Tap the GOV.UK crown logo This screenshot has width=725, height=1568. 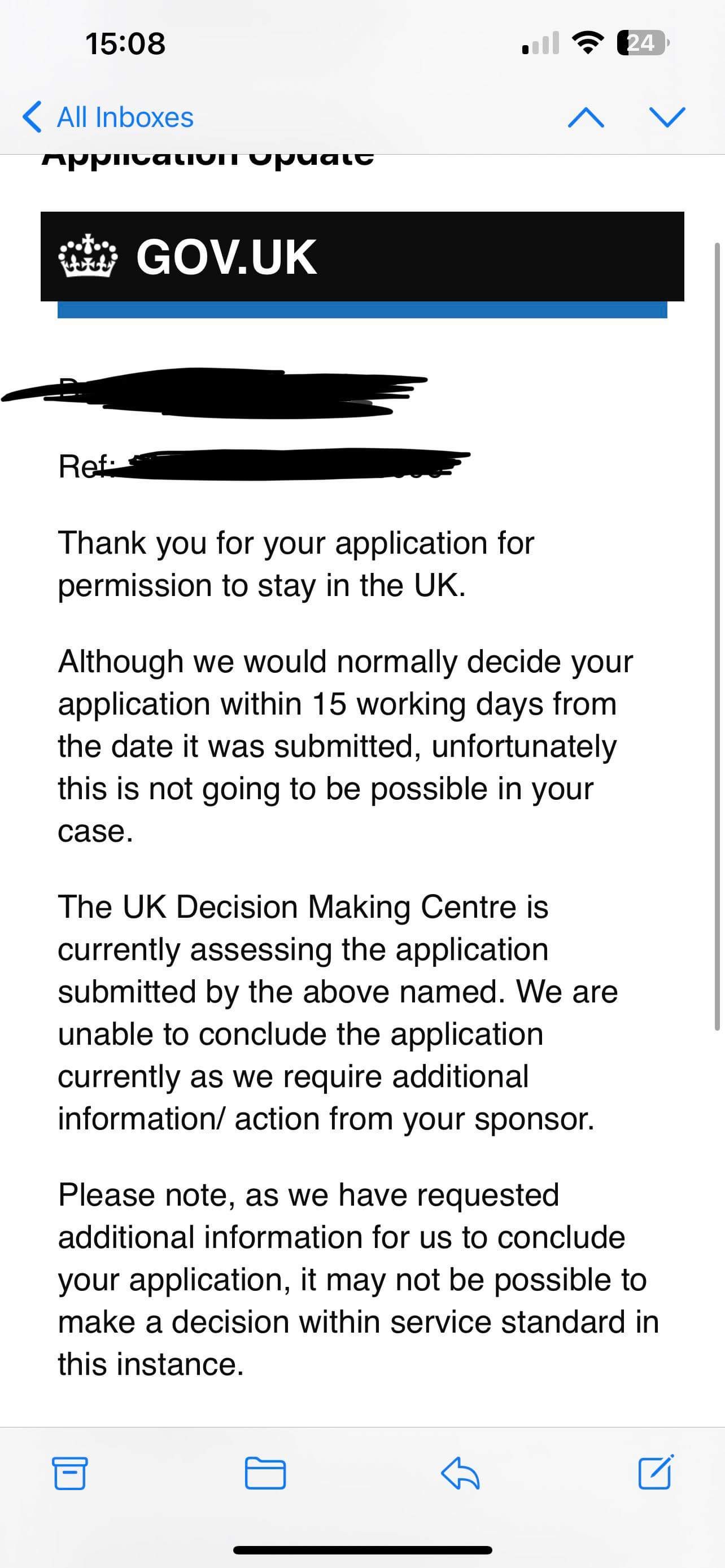point(88,256)
